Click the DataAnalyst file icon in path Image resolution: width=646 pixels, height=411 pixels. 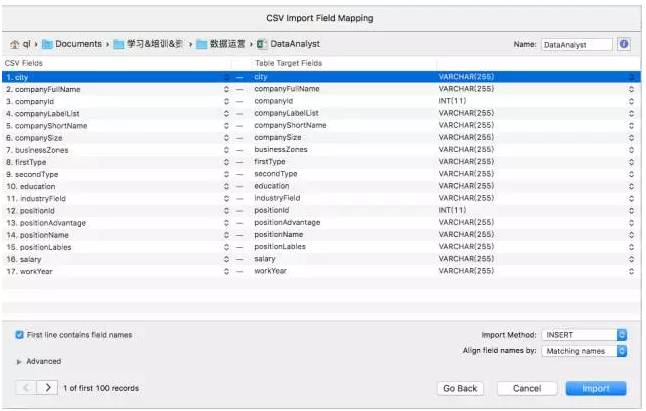click(x=261, y=44)
